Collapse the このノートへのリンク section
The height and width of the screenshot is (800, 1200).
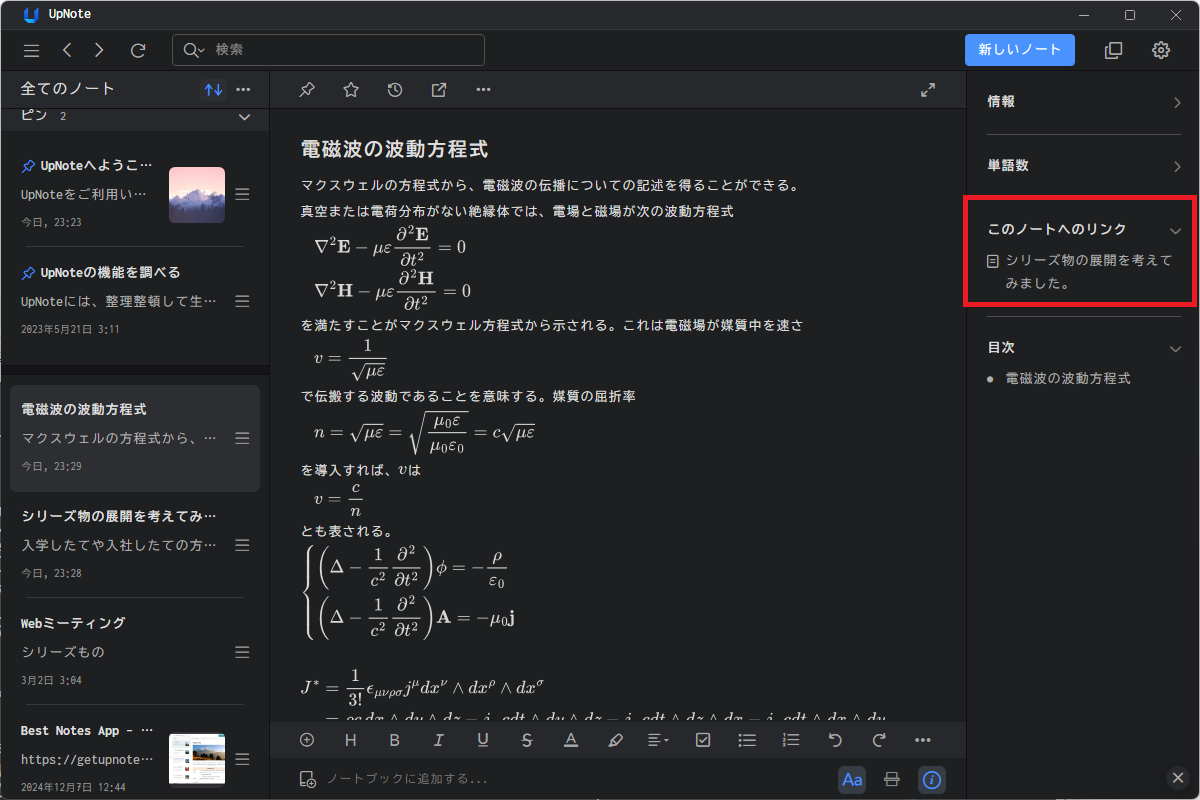[1176, 228]
